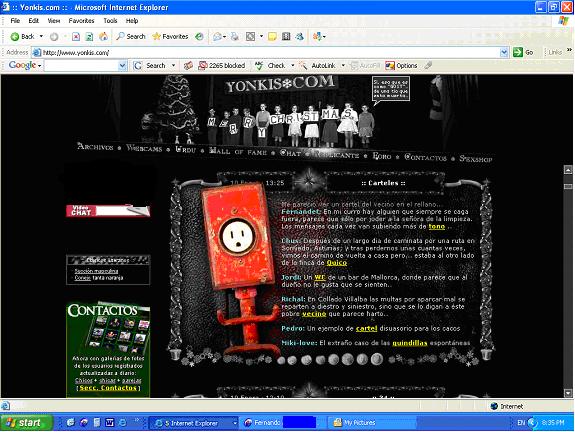Image resolution: width=575 pixels, height=432 pixels.
Task: Expand the Google search box dropdown
Action: [x=122, y=66]
